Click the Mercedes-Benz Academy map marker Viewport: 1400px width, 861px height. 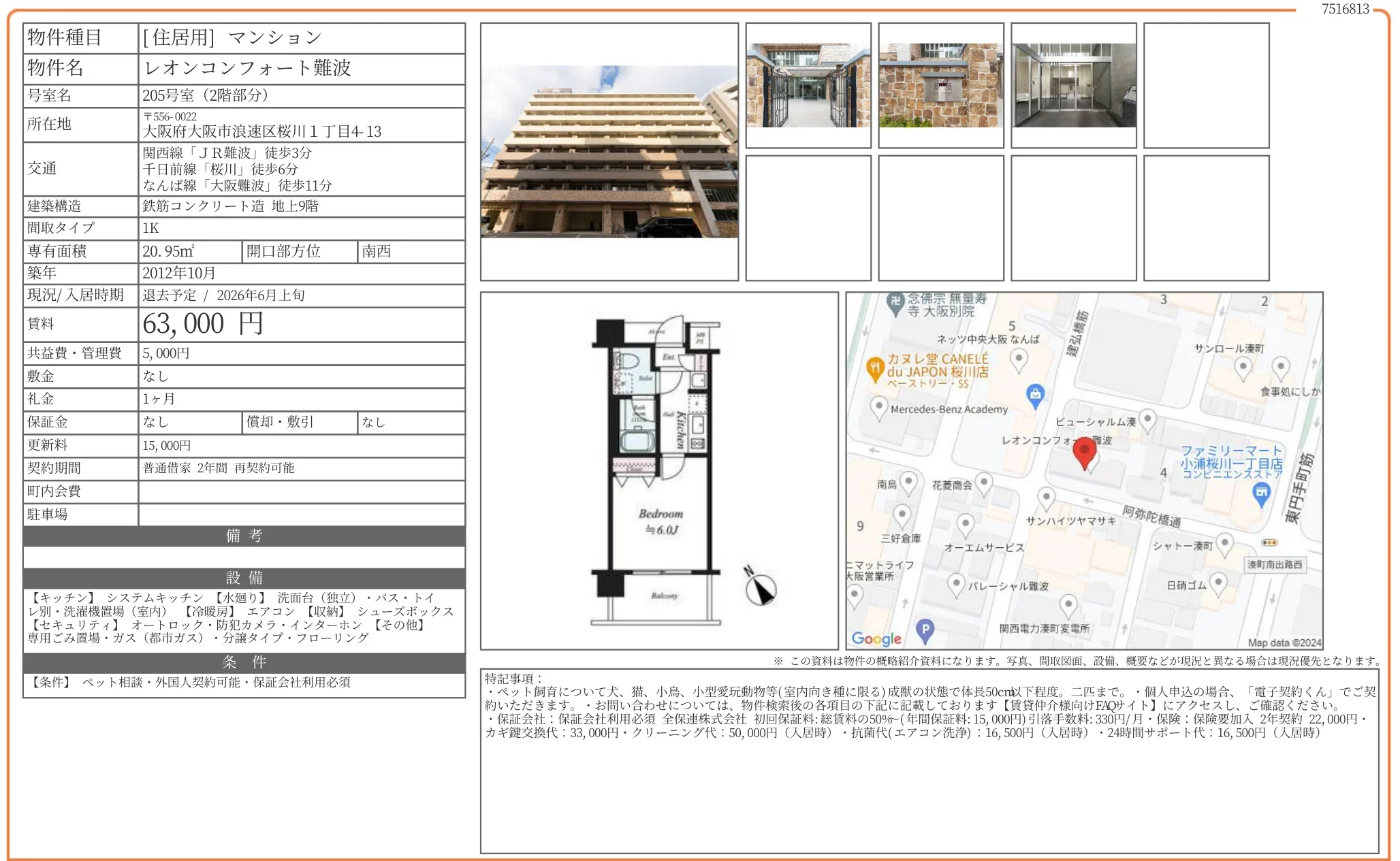(x=878, y=408)
